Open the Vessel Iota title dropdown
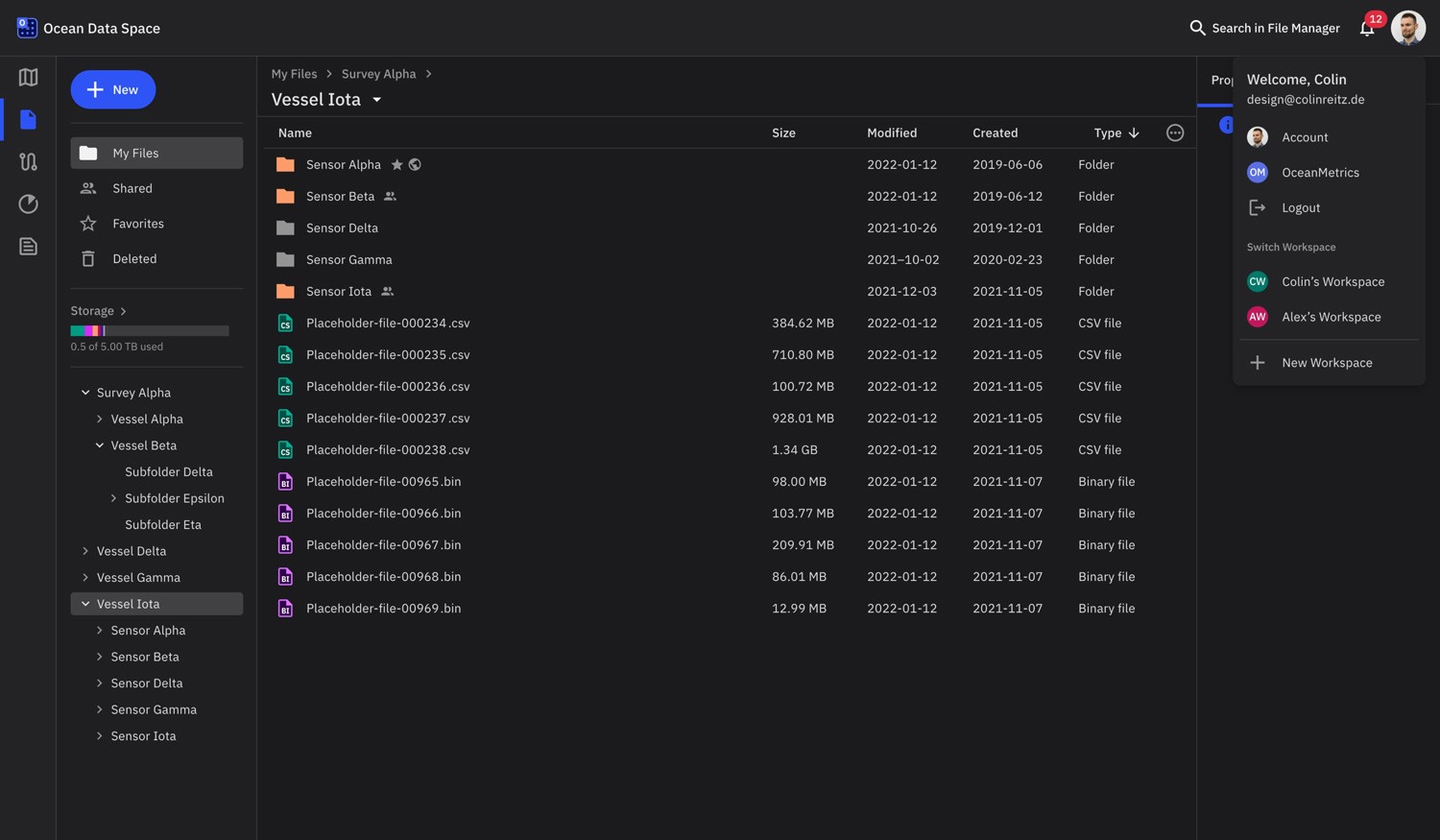The width and height of the screenshot is (1440, 840). click(376, 99)
